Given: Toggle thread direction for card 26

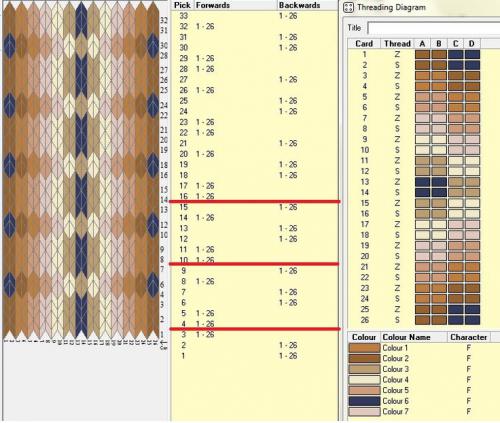Looking at the screenshot, I should pyautogui.click(x=397, y=320).
